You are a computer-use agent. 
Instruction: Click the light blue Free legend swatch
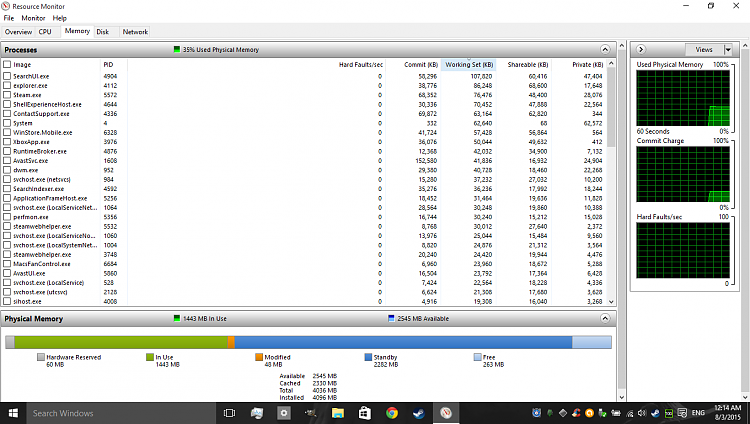click(x=477, y=357)
